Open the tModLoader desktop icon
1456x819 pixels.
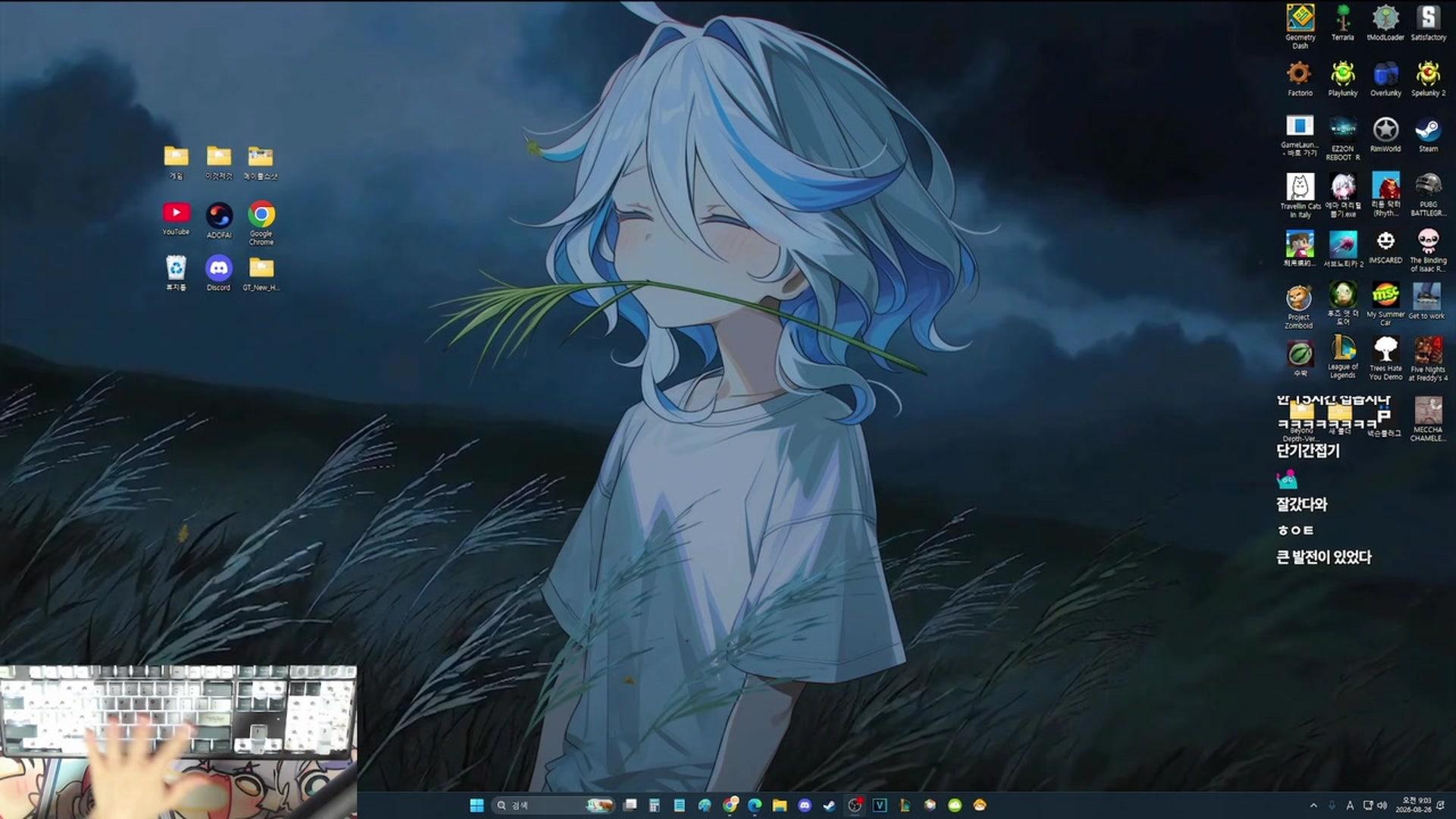click(1385, 23)
